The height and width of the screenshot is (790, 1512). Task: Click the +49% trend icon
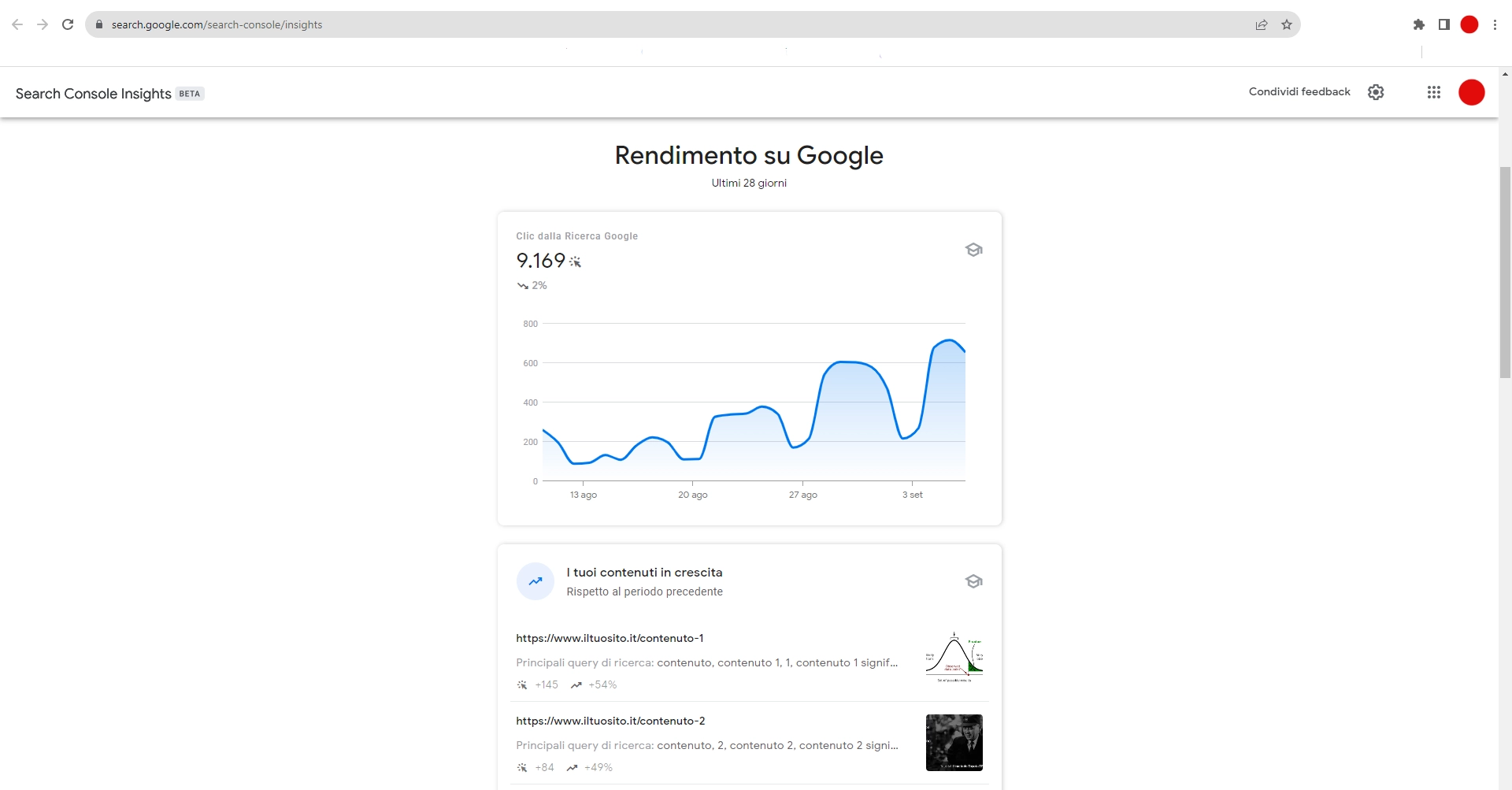click(x=572, y=768)
